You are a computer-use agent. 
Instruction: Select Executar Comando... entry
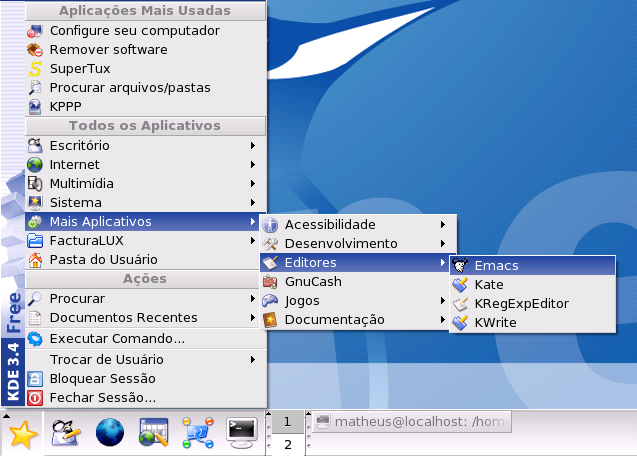coord(145,339)
